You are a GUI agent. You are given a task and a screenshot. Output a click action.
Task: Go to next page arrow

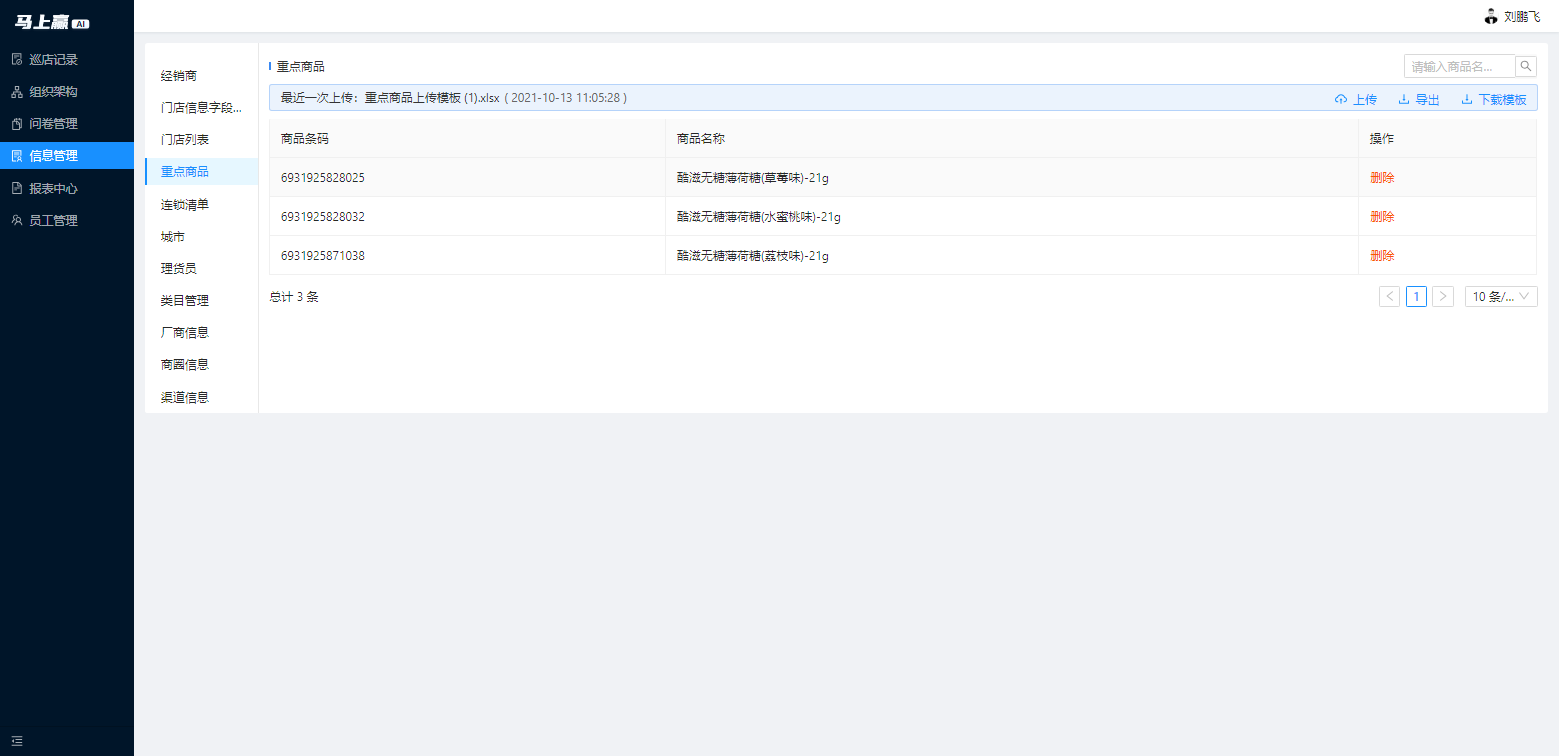click(x=1443, y=296)
